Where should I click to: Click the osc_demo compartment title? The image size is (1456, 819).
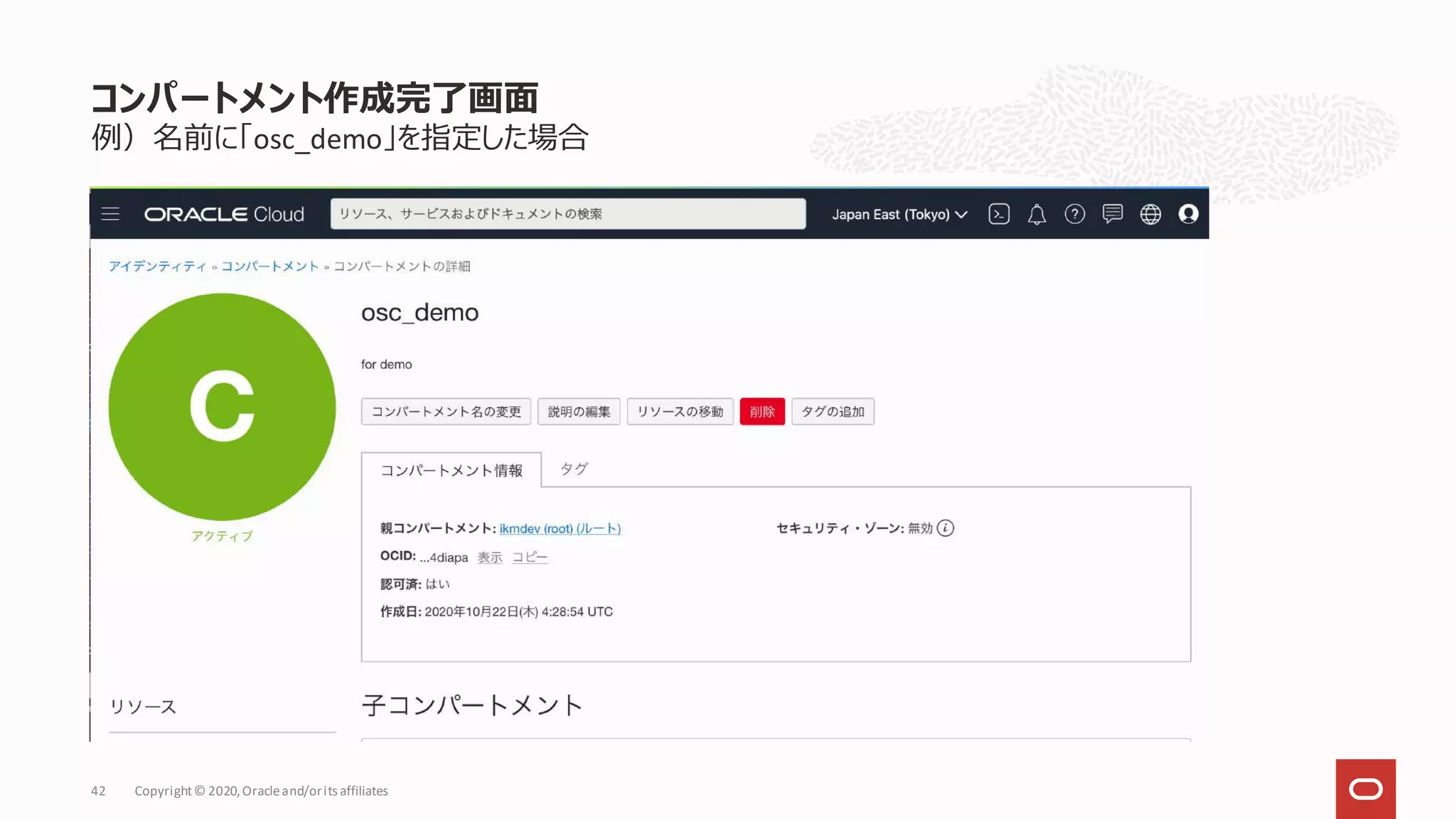tap(420, 313)
